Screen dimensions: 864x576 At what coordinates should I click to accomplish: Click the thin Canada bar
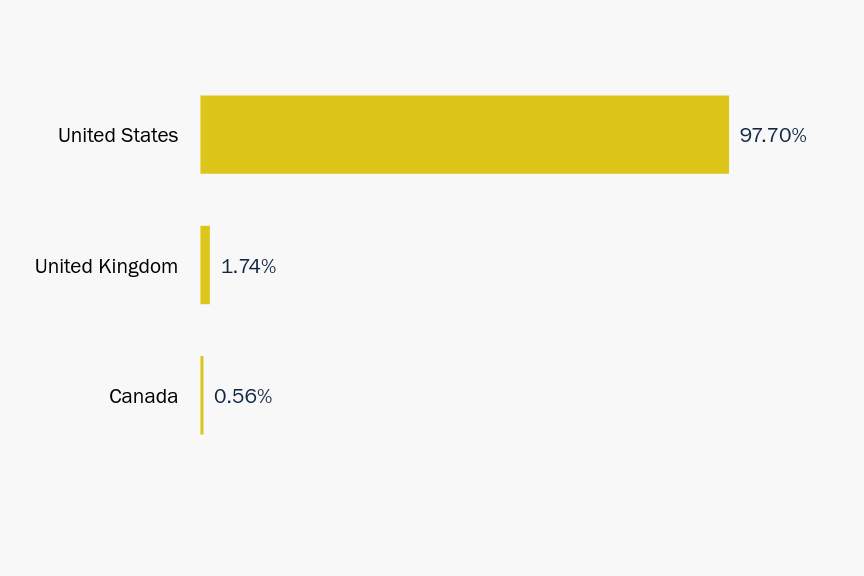click(x=202, y=395)
